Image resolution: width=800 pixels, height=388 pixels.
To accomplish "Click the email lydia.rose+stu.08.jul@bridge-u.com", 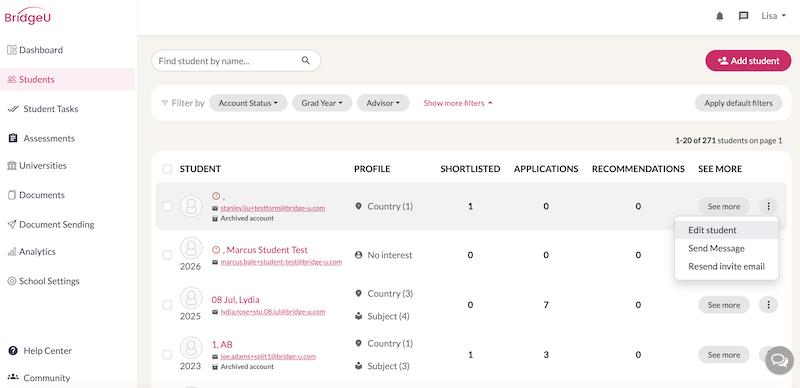I will tap(272, 311).
